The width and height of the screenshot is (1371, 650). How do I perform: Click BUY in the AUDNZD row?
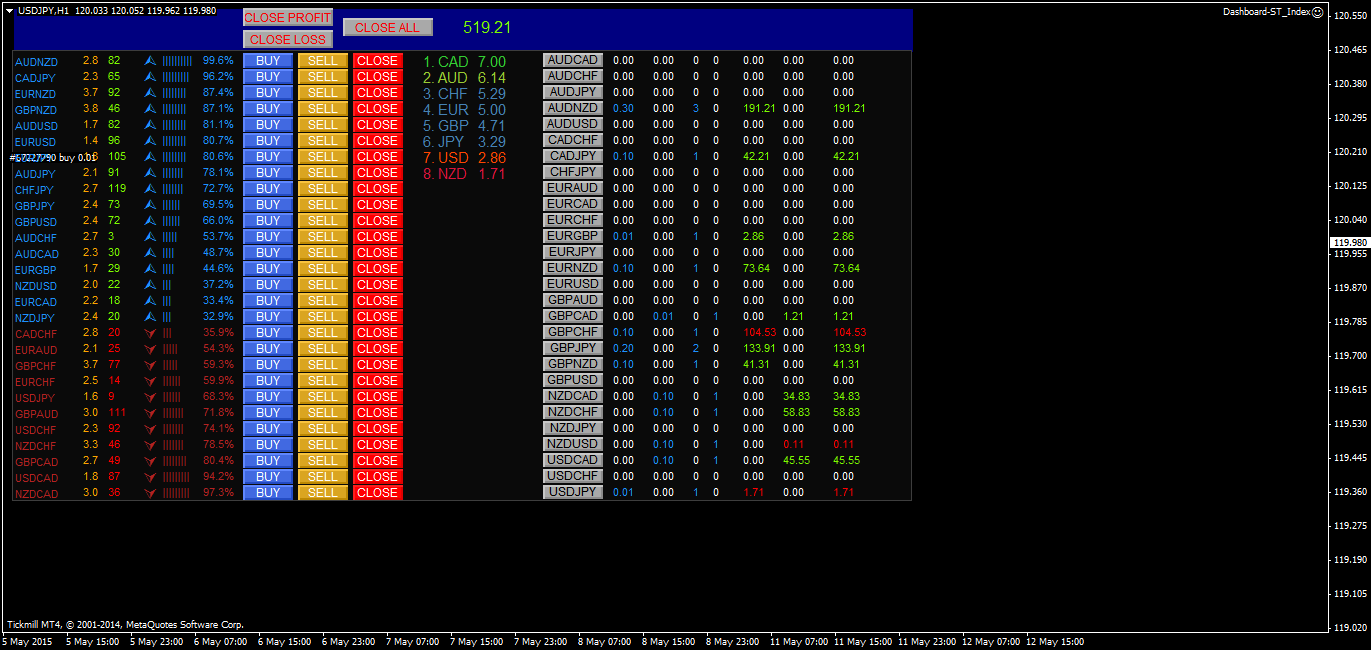(268, 61)
